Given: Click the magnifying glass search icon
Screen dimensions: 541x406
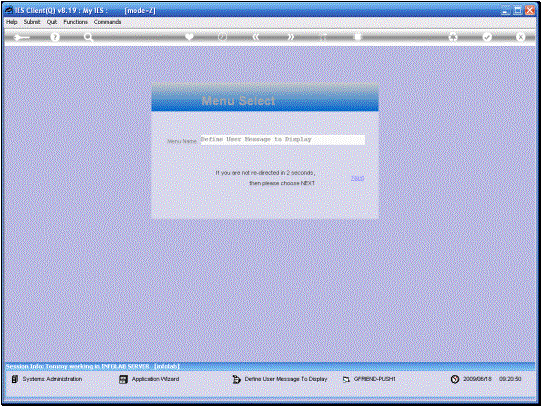Looking at the screenshot, I should [88, 37].
